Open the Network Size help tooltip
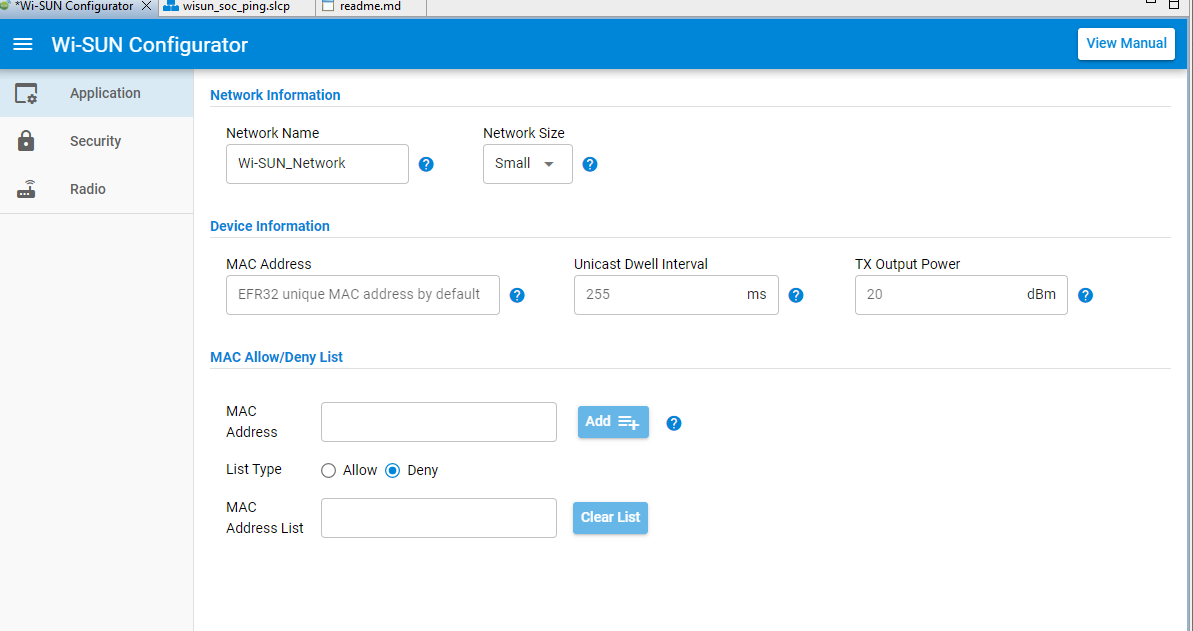Image resolution: width=1193 pixels, height=631 pixels. 589,164
